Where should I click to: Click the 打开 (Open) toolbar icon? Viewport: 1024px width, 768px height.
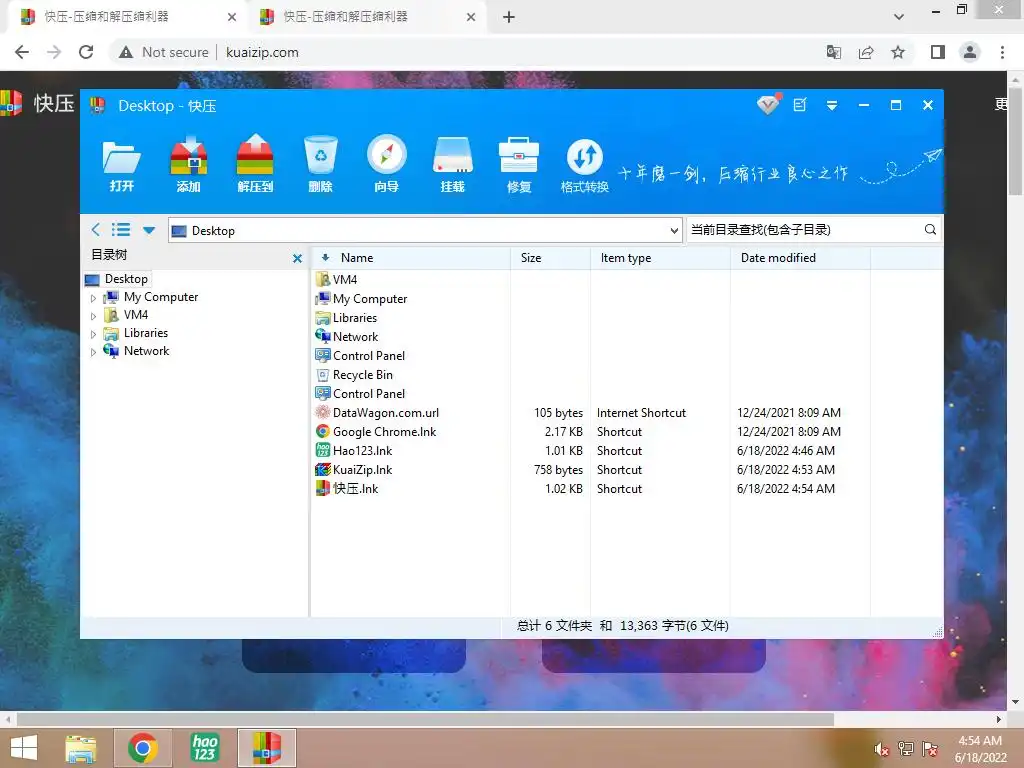[121, 165]
